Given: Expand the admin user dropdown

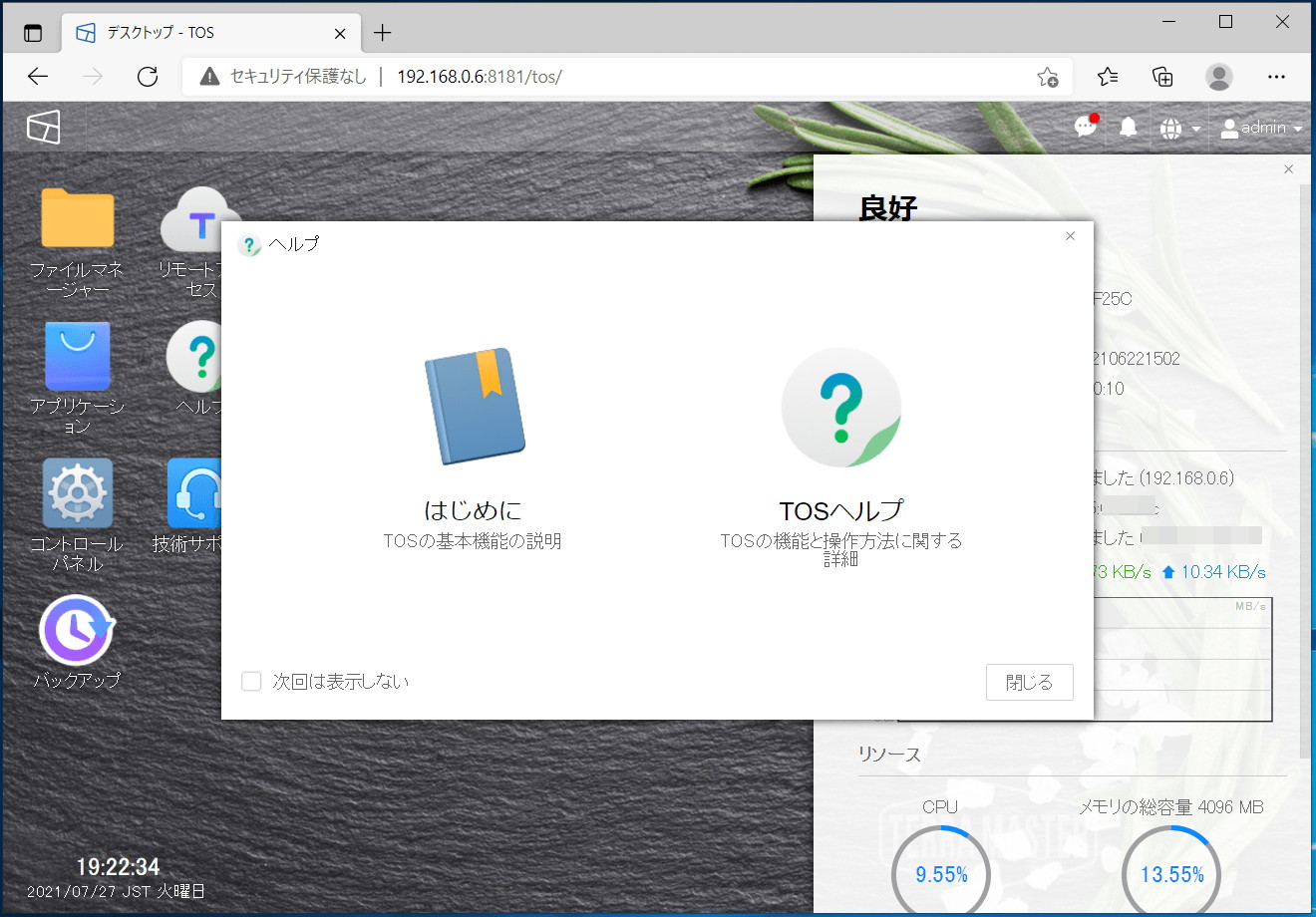Looking at the screenshot, I should click(x=1261, y=128).
